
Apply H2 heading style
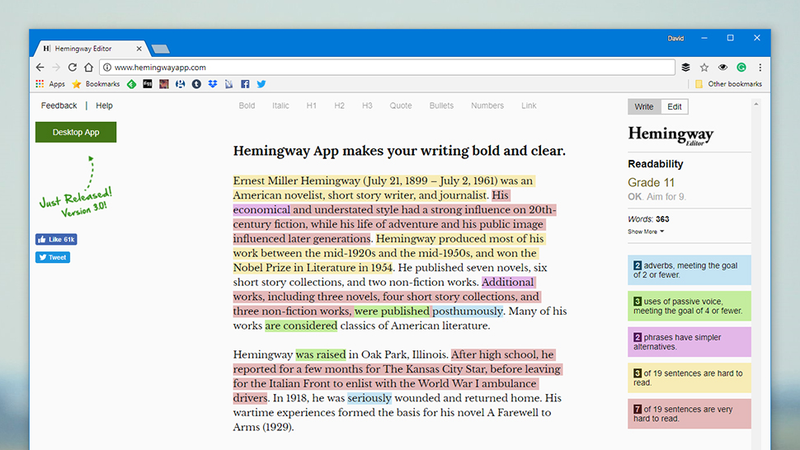point(339,106)
